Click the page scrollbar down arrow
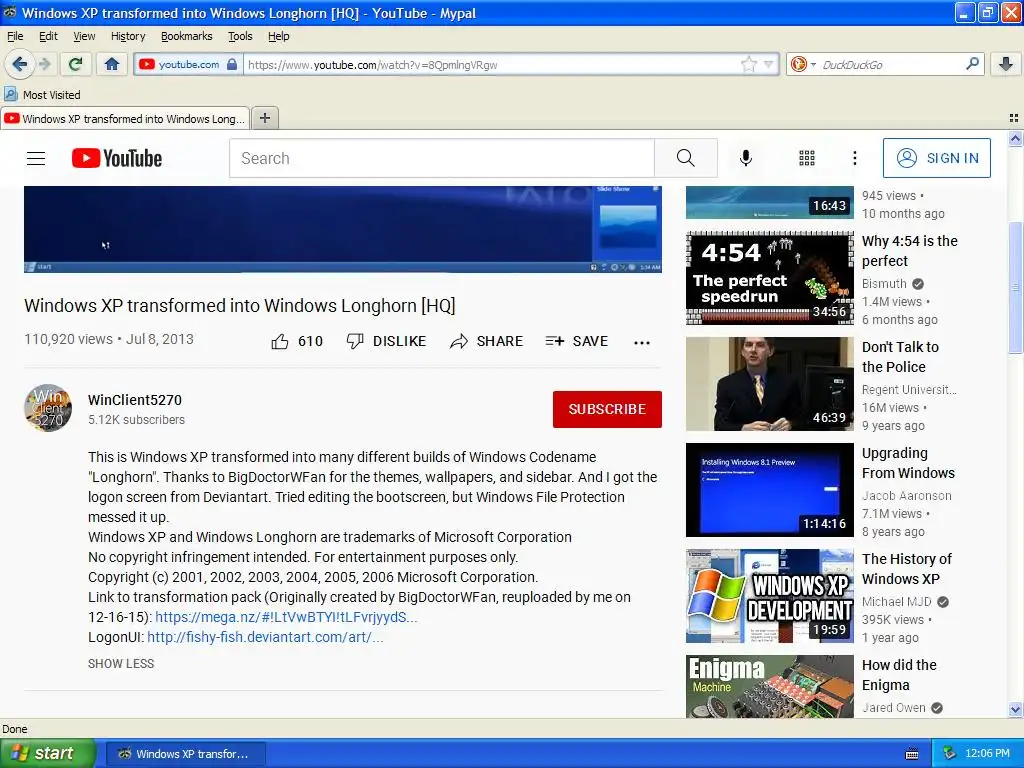The image size is (1024, 768). tap(1015, 709)
